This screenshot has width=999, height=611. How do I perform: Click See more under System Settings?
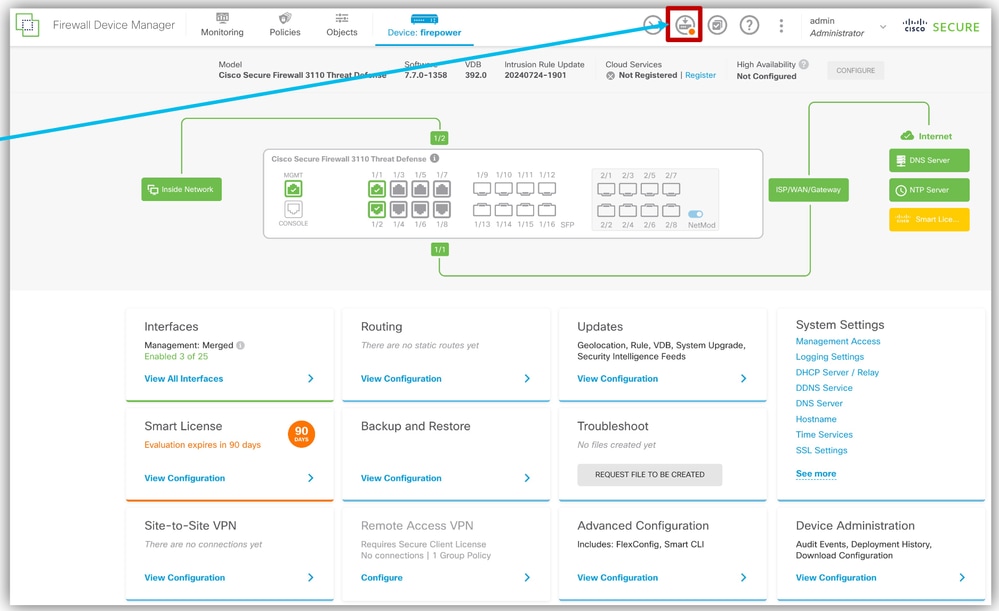[816, 473]
